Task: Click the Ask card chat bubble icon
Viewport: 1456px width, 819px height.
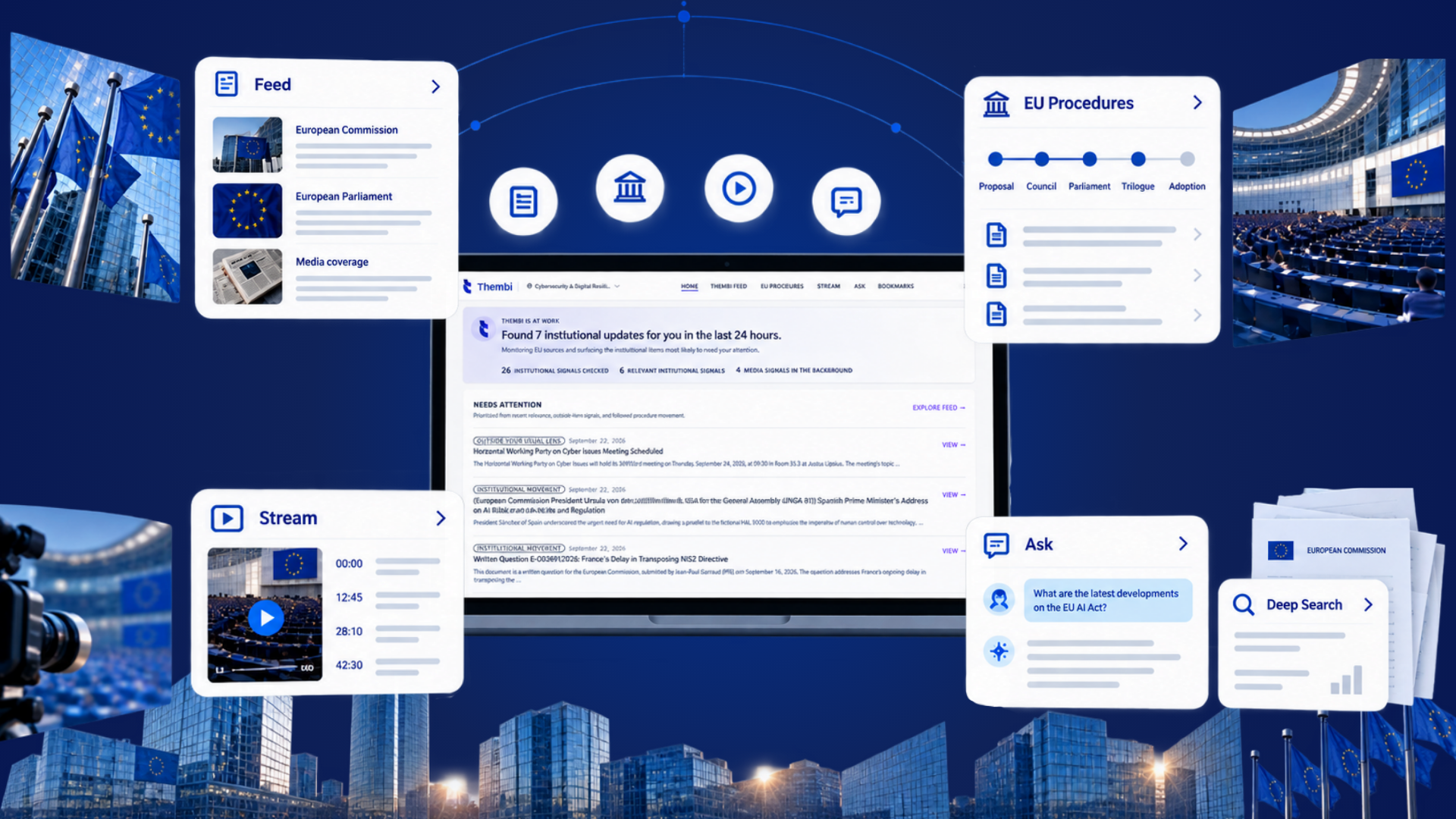Action: pos(996,544)
